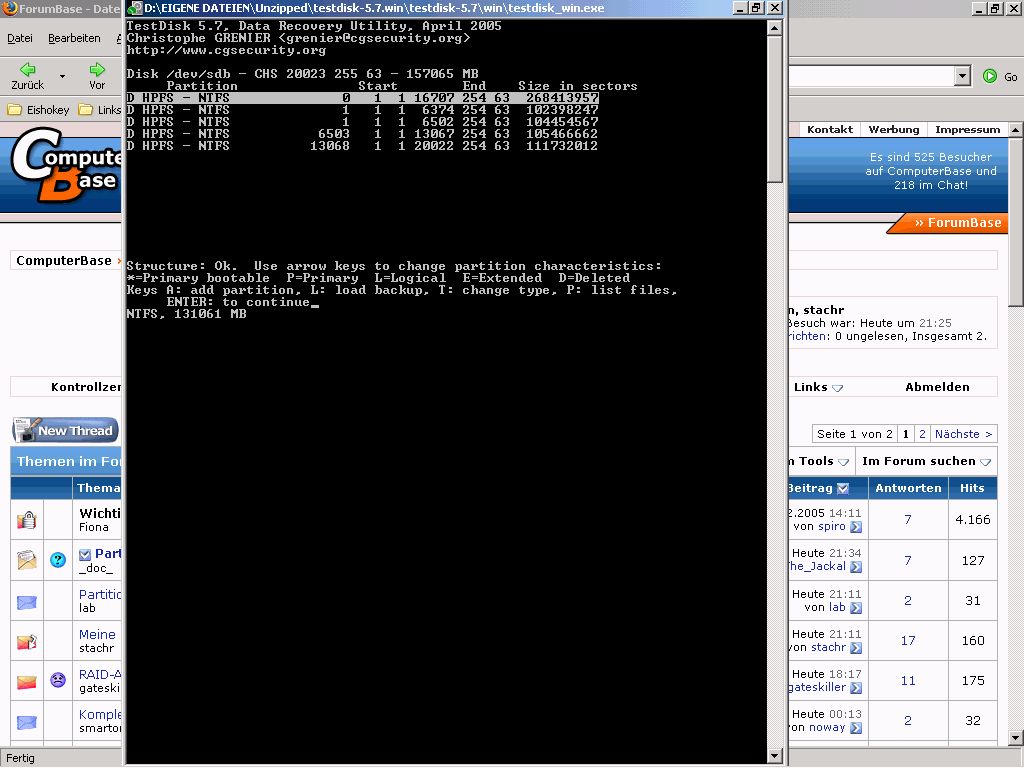Go to last post by noway
This screenshot has height=768, width=1024.
coord(856,728)
